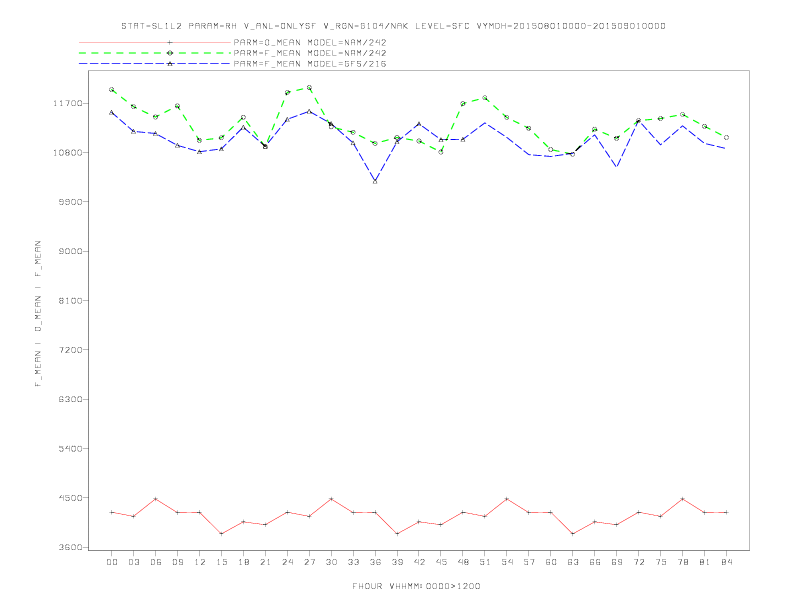The width and height of the screenshot is (792, 612).
Task: Click x-axis tick label 30
Action: pos(331,562)
